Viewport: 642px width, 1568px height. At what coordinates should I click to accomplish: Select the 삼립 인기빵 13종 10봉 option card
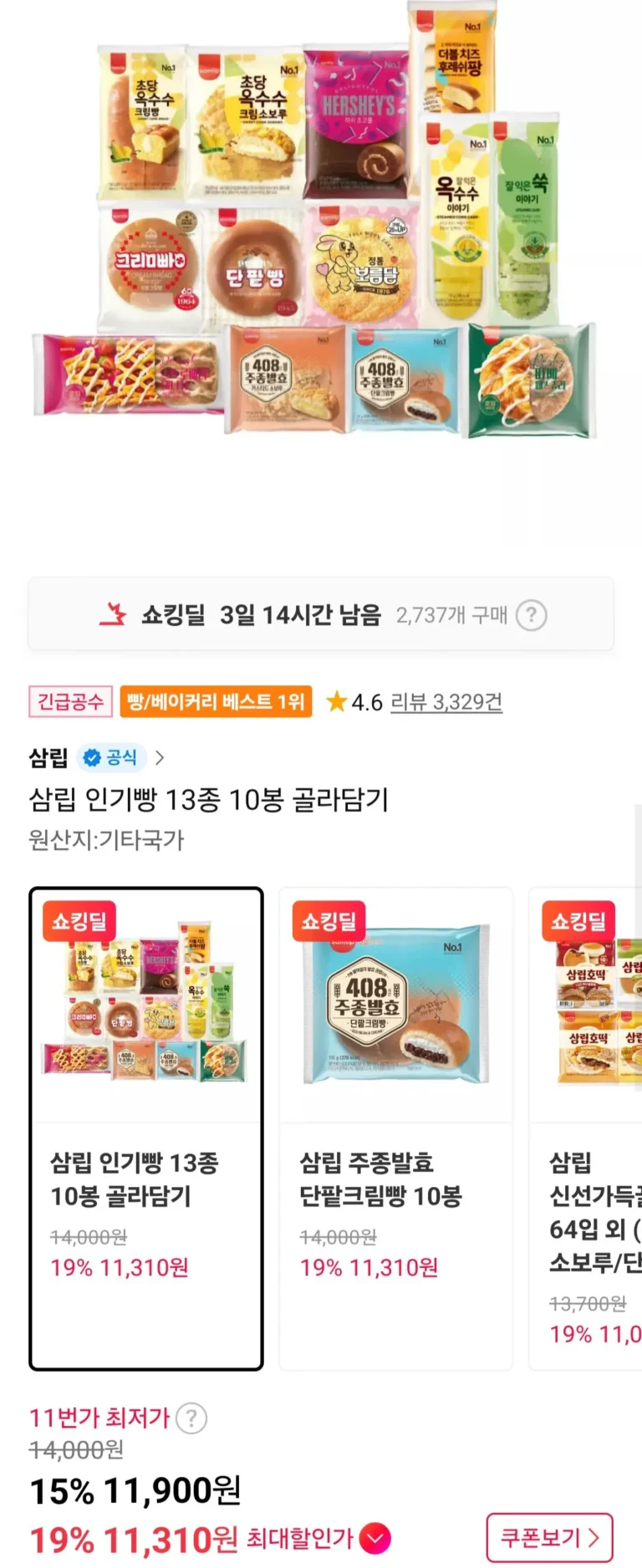(x=146, y=1128)
